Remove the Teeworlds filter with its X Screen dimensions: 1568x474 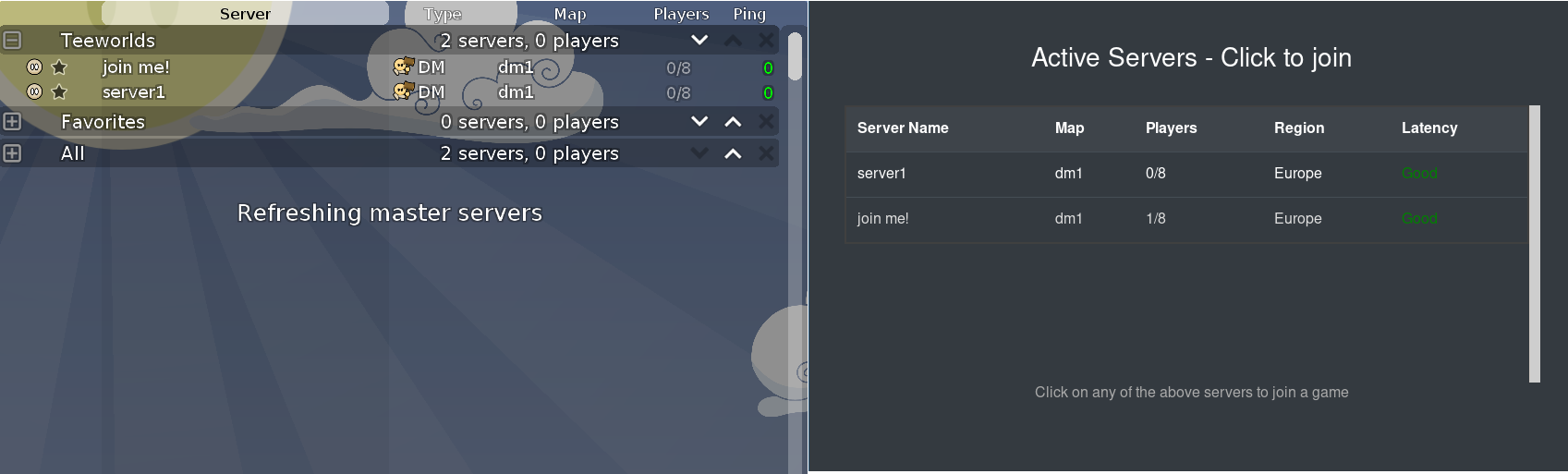766,41
